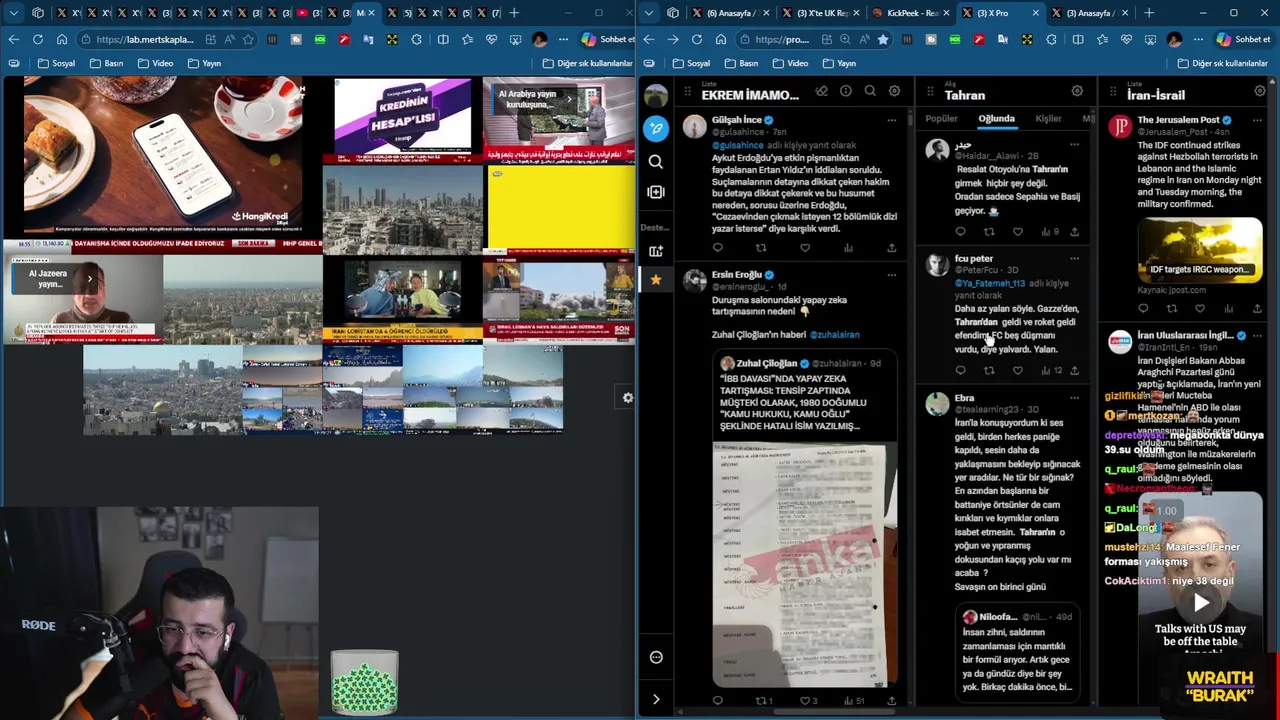Open Basın bookmarks folder in right browser
Screen dimensions: 1280x720
[x=739, y=63]
